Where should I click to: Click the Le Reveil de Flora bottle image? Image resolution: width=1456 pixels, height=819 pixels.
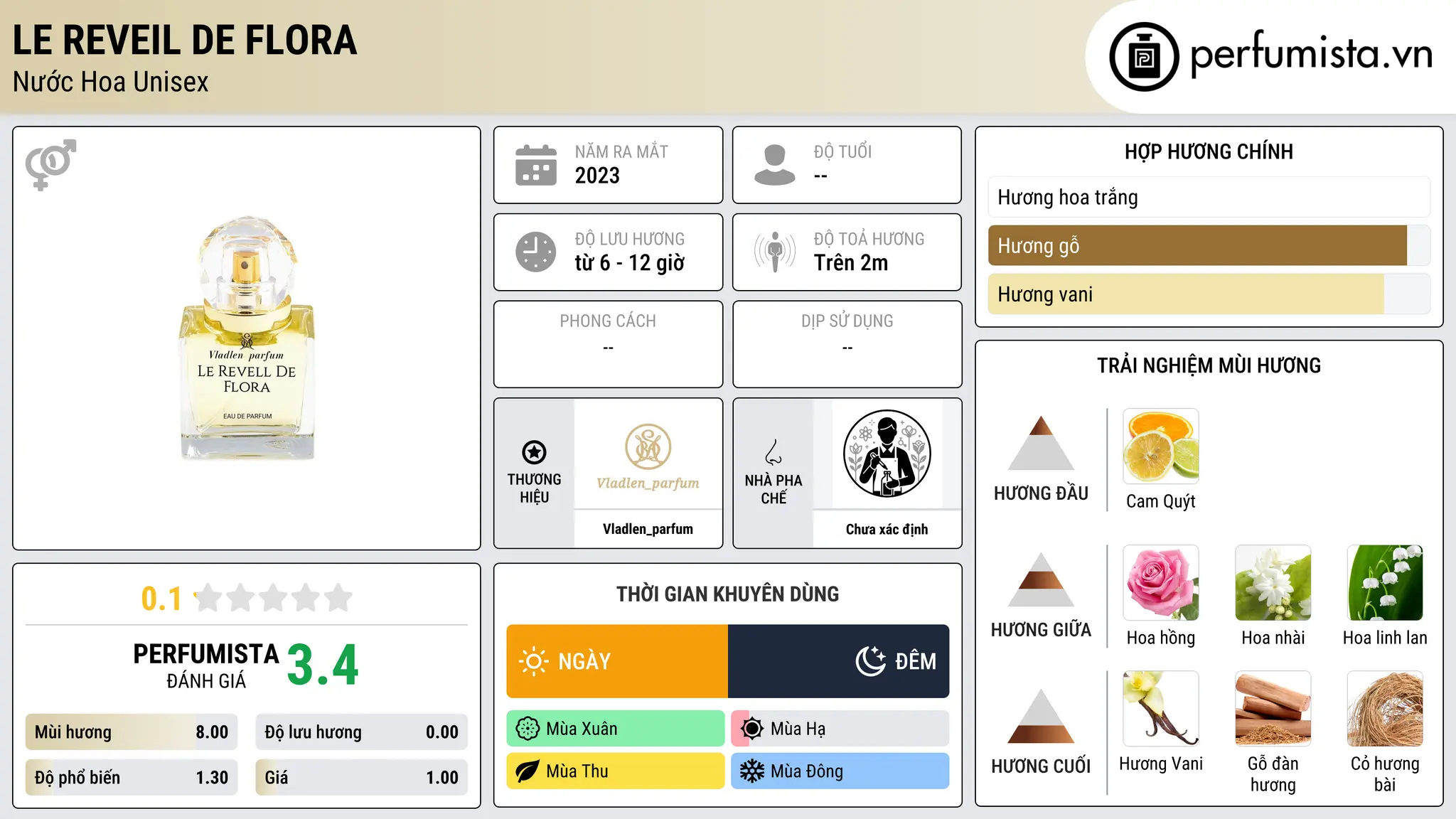point(247,338)
